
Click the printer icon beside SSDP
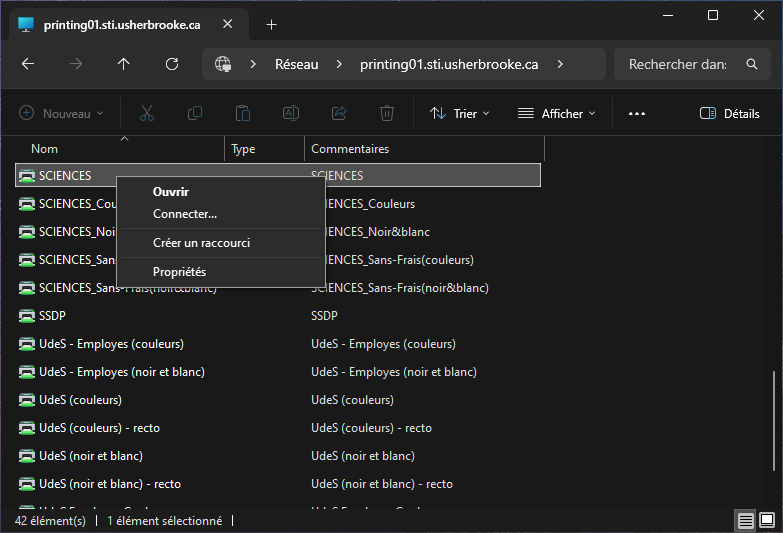point(26,316)
